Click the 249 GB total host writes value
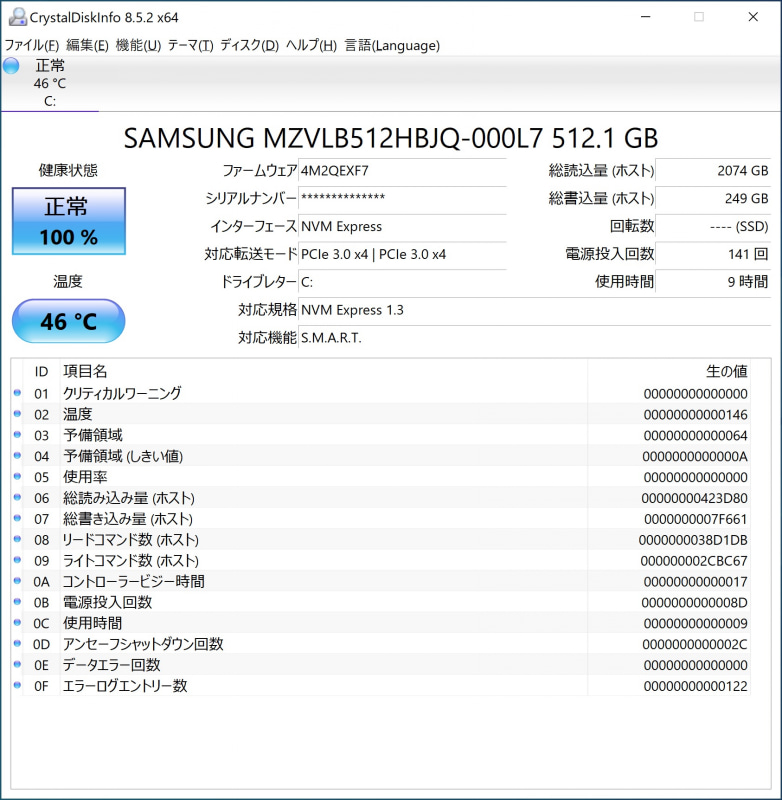The width and height of the screenshot is (782, 800). point(713,198)
